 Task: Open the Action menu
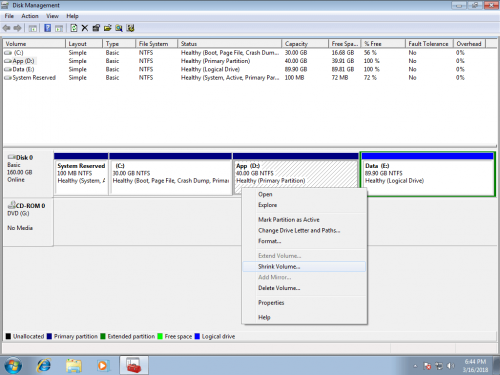coord(30,16)
